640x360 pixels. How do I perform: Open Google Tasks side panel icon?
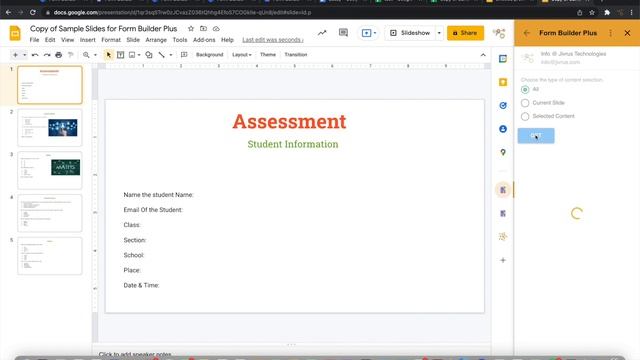503,105
